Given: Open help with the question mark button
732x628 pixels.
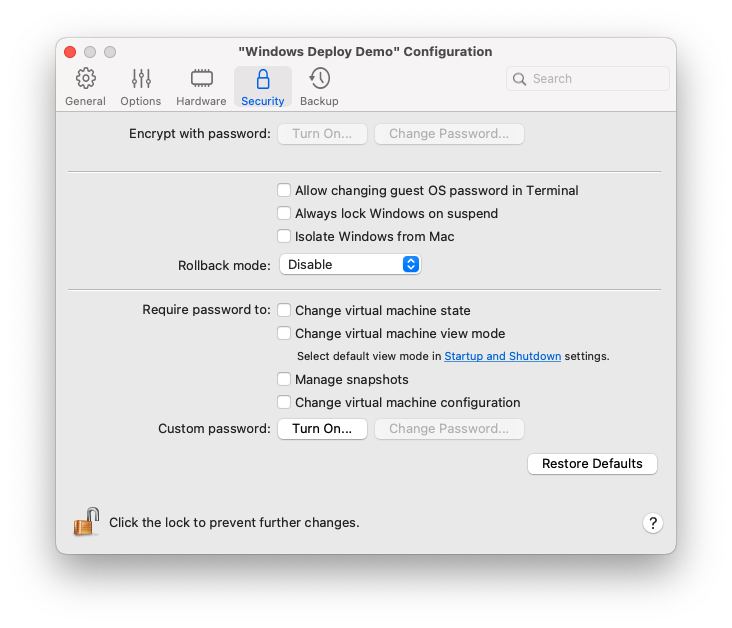Looking at the screenshot, I should [x=652, y=523].
